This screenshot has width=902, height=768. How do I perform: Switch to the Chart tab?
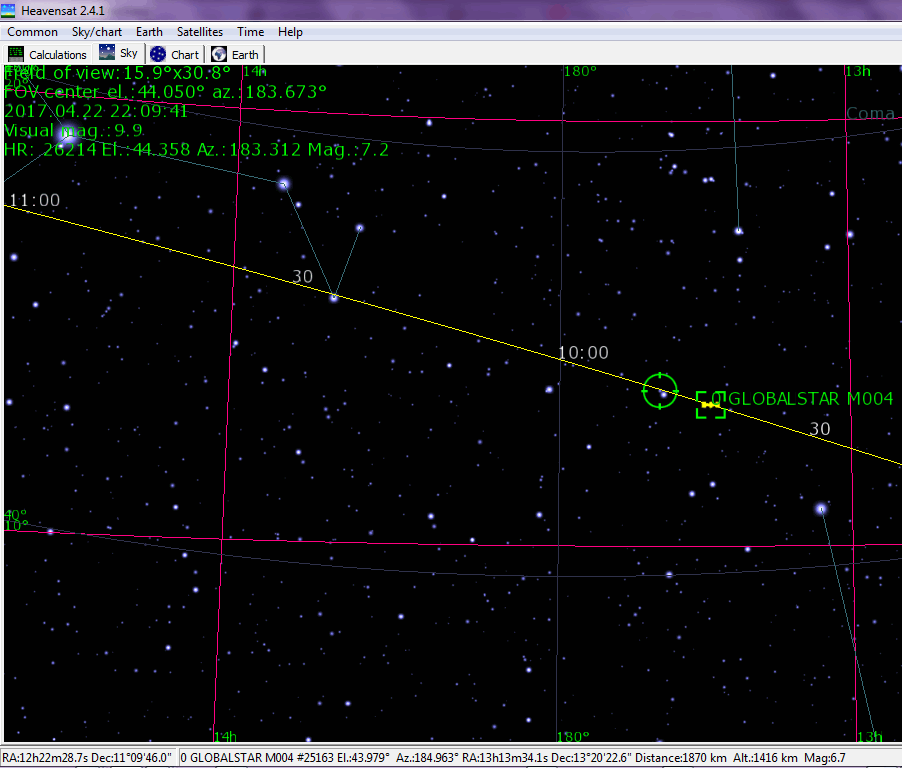coord(175,54)
